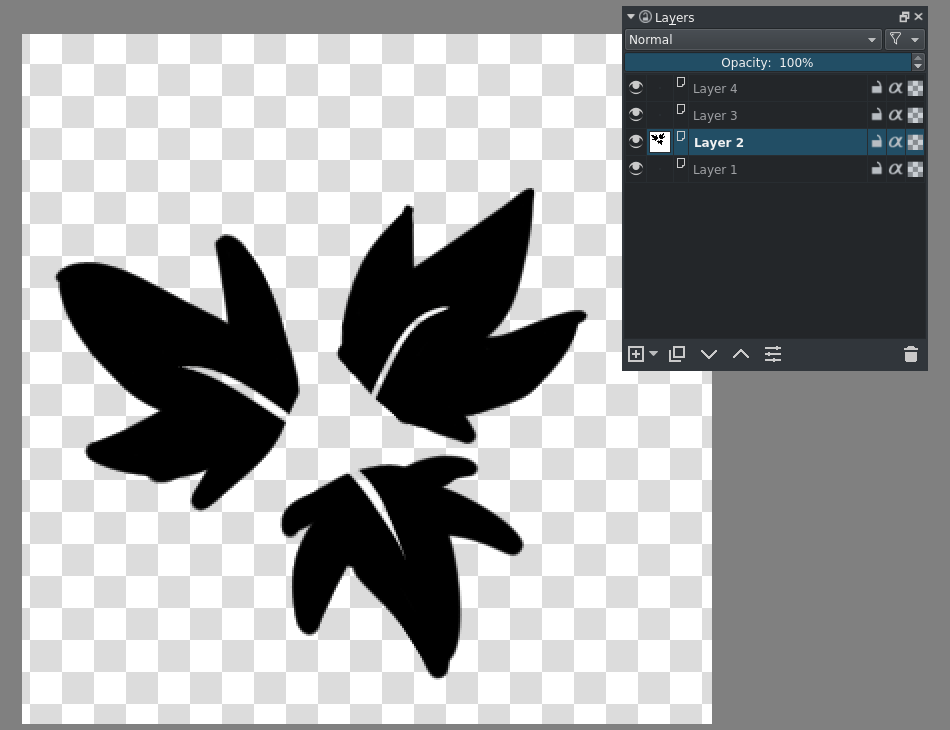Toggle visibility of Layer 1
Screen dimensions: 950x730
(636, 169)
